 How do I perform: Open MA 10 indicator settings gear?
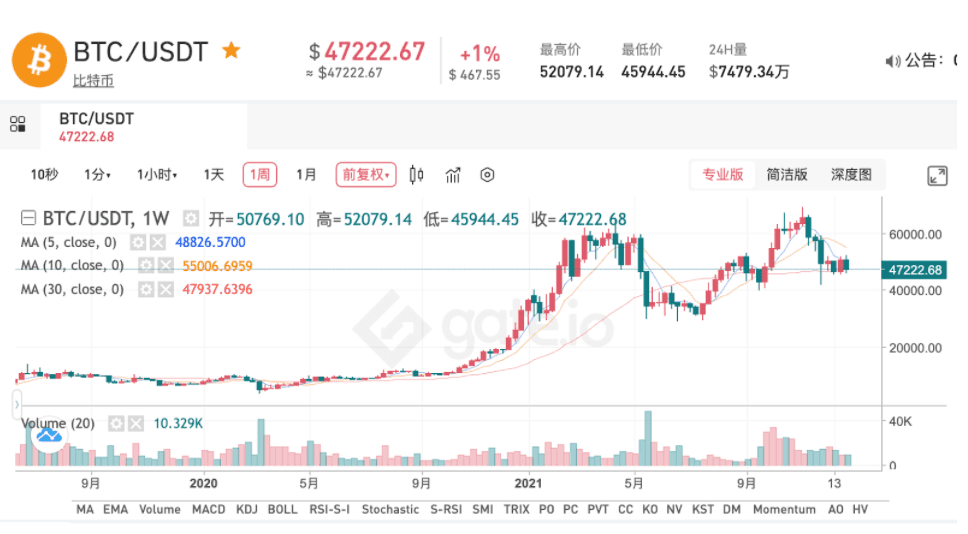click(x=146, y=266)
